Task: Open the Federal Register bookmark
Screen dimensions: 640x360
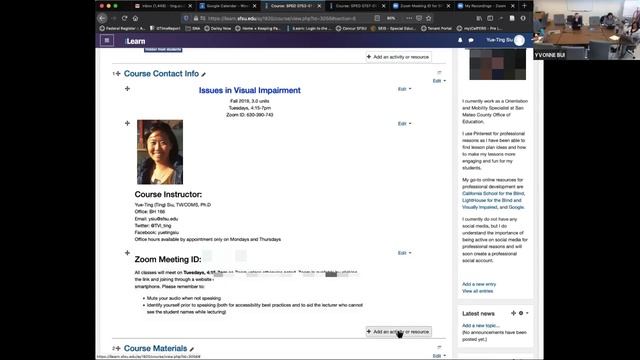Action: click(122, 29)
